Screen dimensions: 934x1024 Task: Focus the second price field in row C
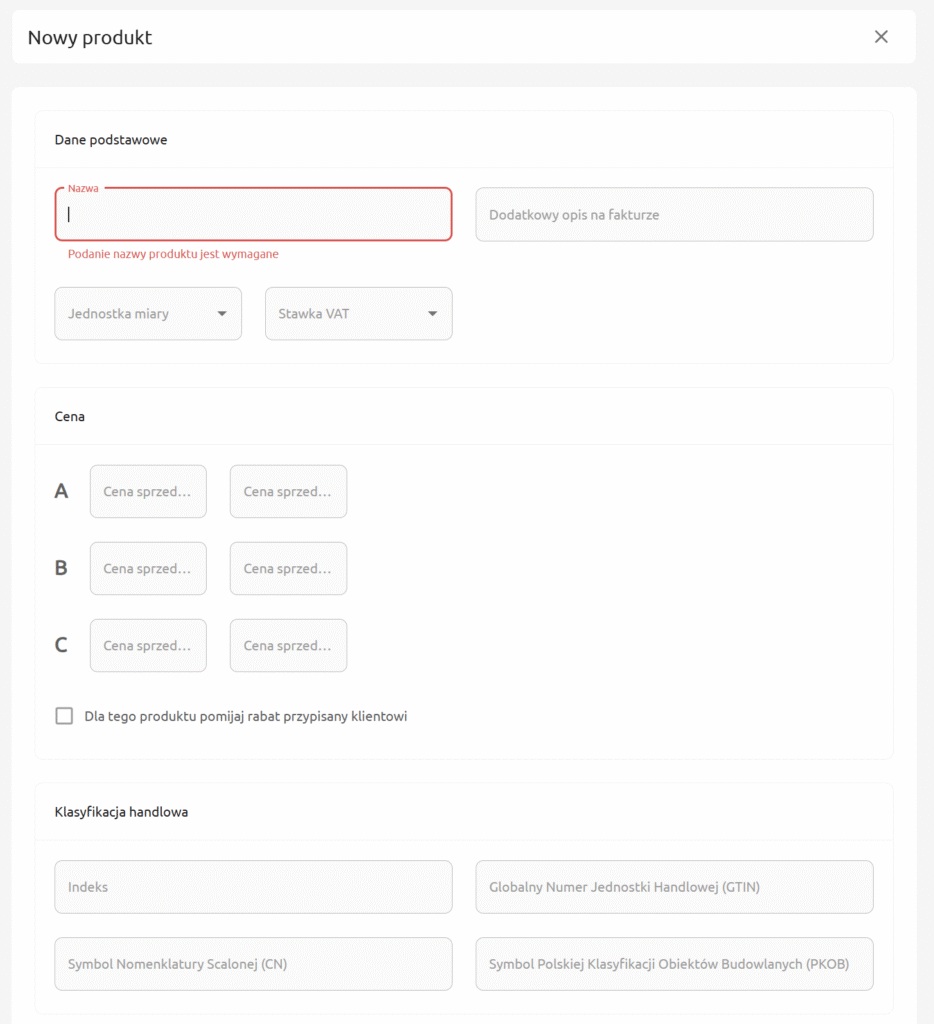coord(288,646)
